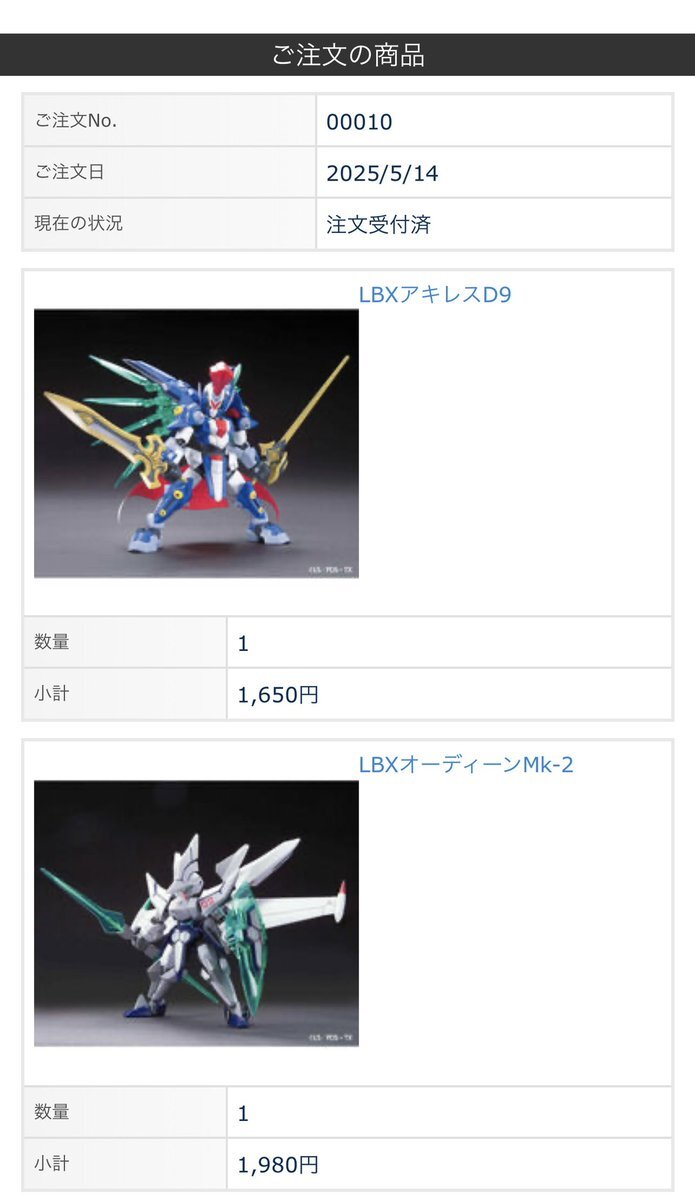
Task: Click the LBXオーディーンMk-2 product image
Action: point(196,914)
